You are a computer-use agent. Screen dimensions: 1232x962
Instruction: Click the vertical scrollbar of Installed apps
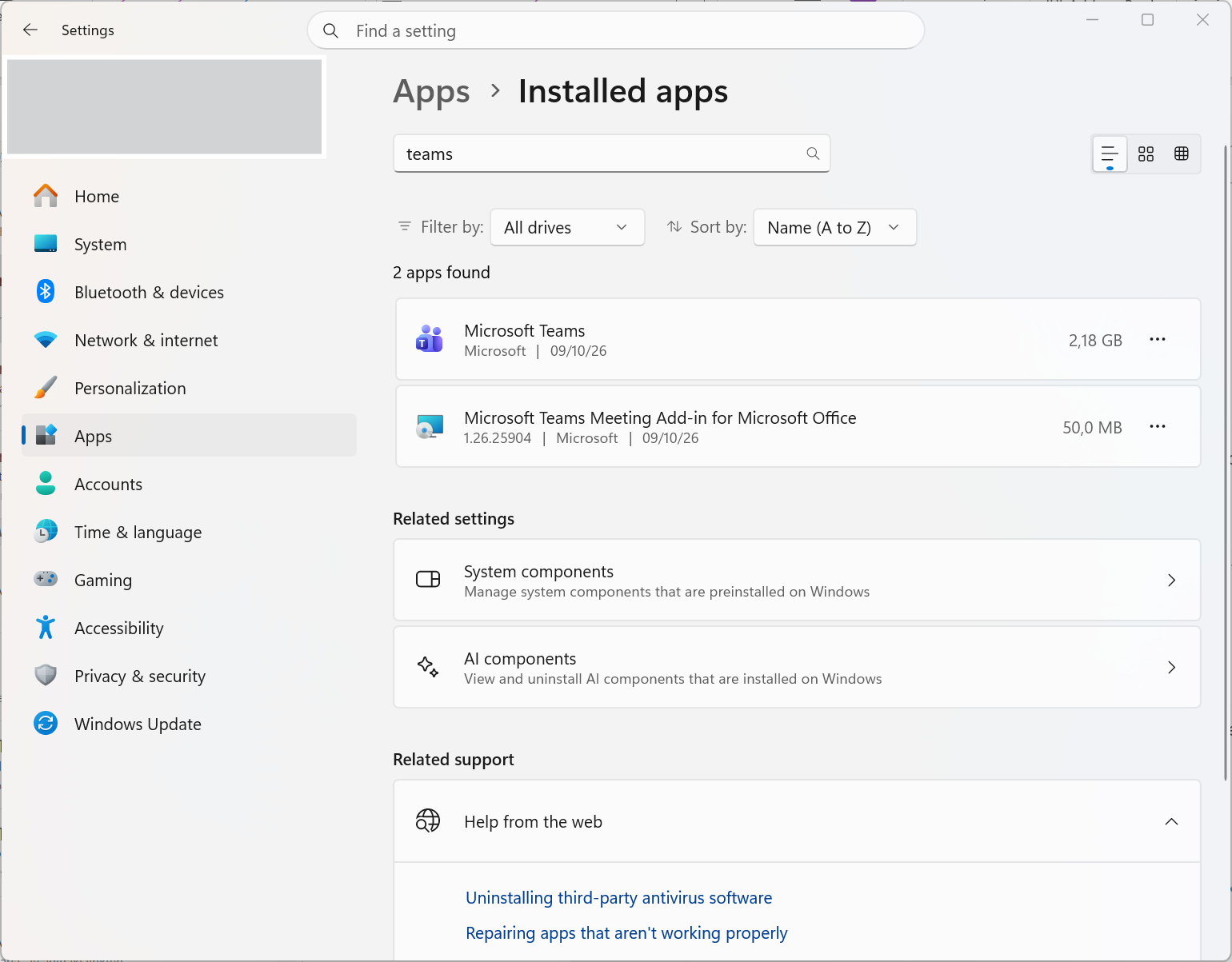click(1226, 462)
